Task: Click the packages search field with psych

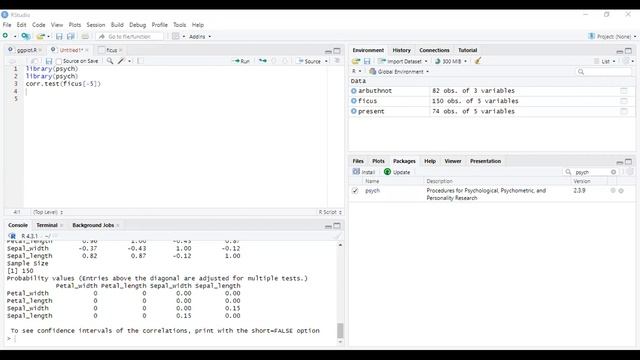Action: pos(590,172)
